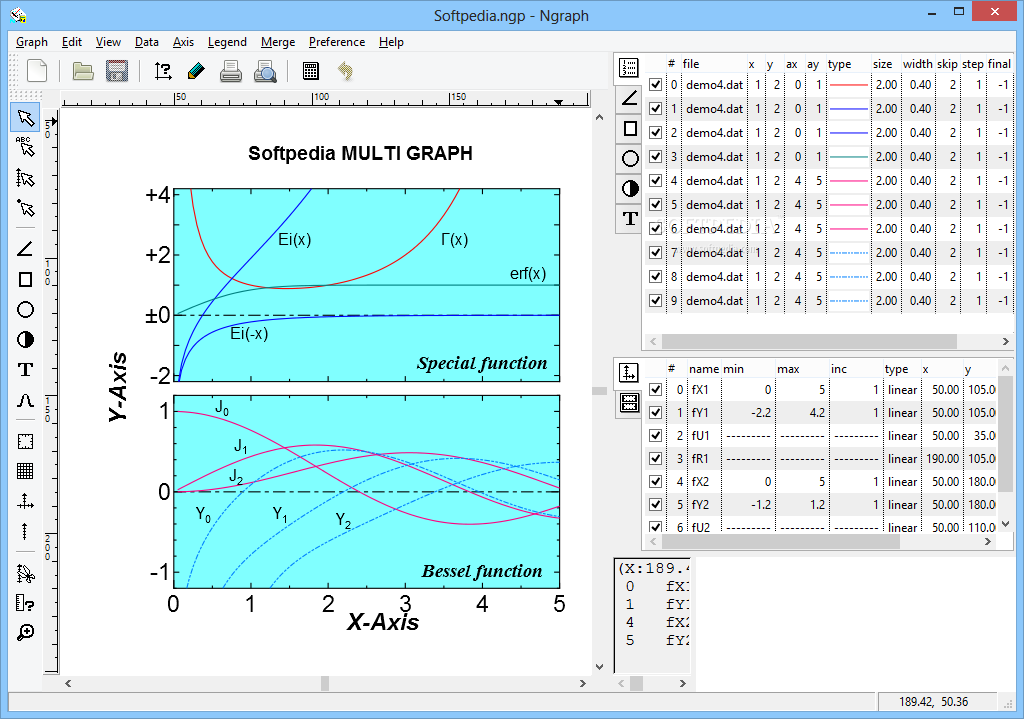The width and height of the screenshot is (1024, 719).
Task: Select the single axis tool
Action: click(25, 531)
